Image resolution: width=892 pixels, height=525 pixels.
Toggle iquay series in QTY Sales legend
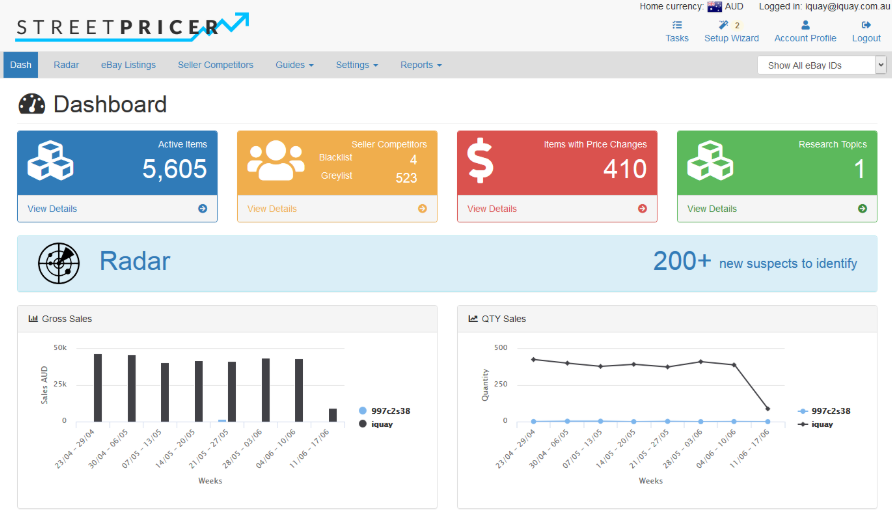pos(815,424)
